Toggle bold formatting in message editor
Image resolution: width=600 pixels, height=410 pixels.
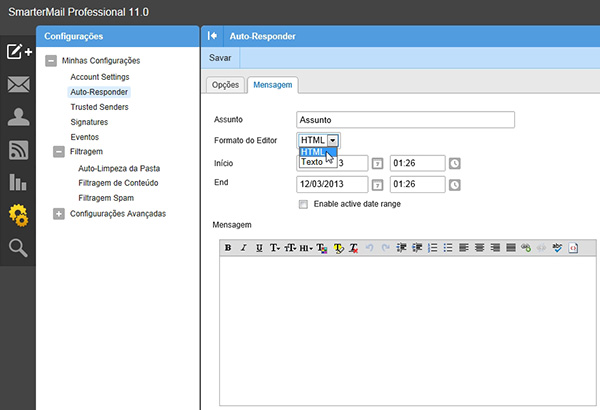pyautogui.click(x=228, y=248)
